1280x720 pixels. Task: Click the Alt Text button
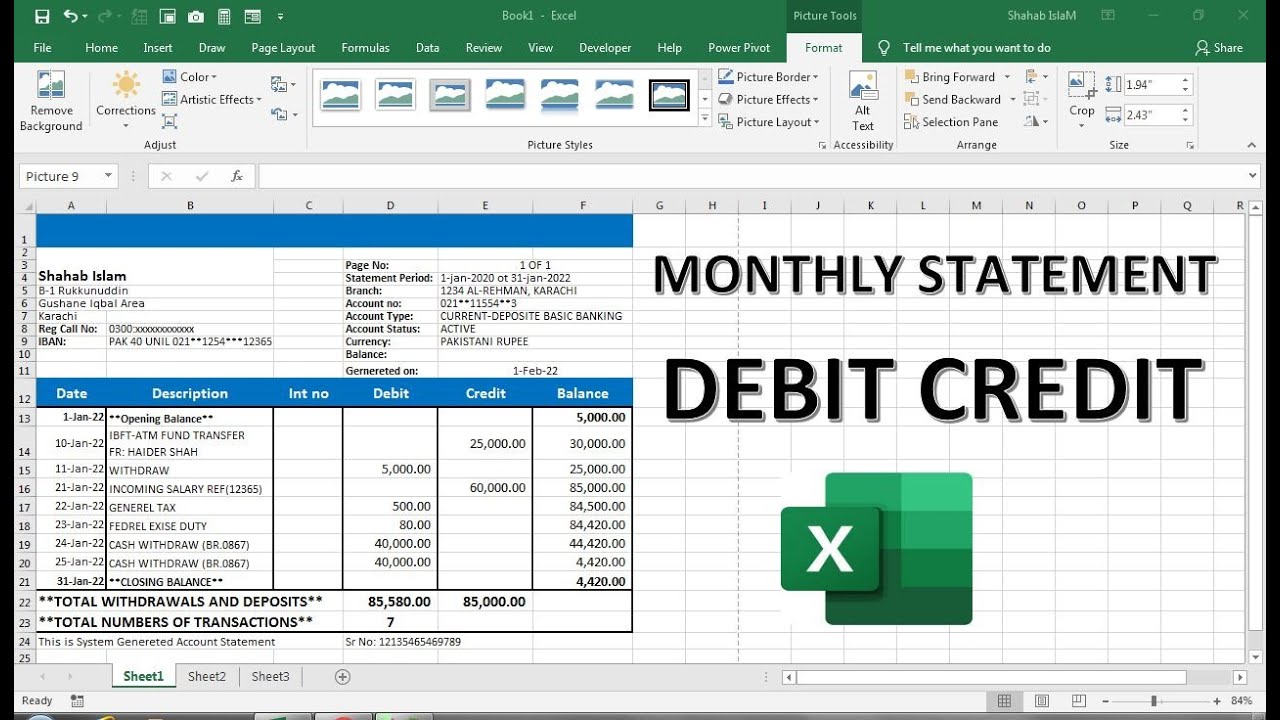point(863,101)
